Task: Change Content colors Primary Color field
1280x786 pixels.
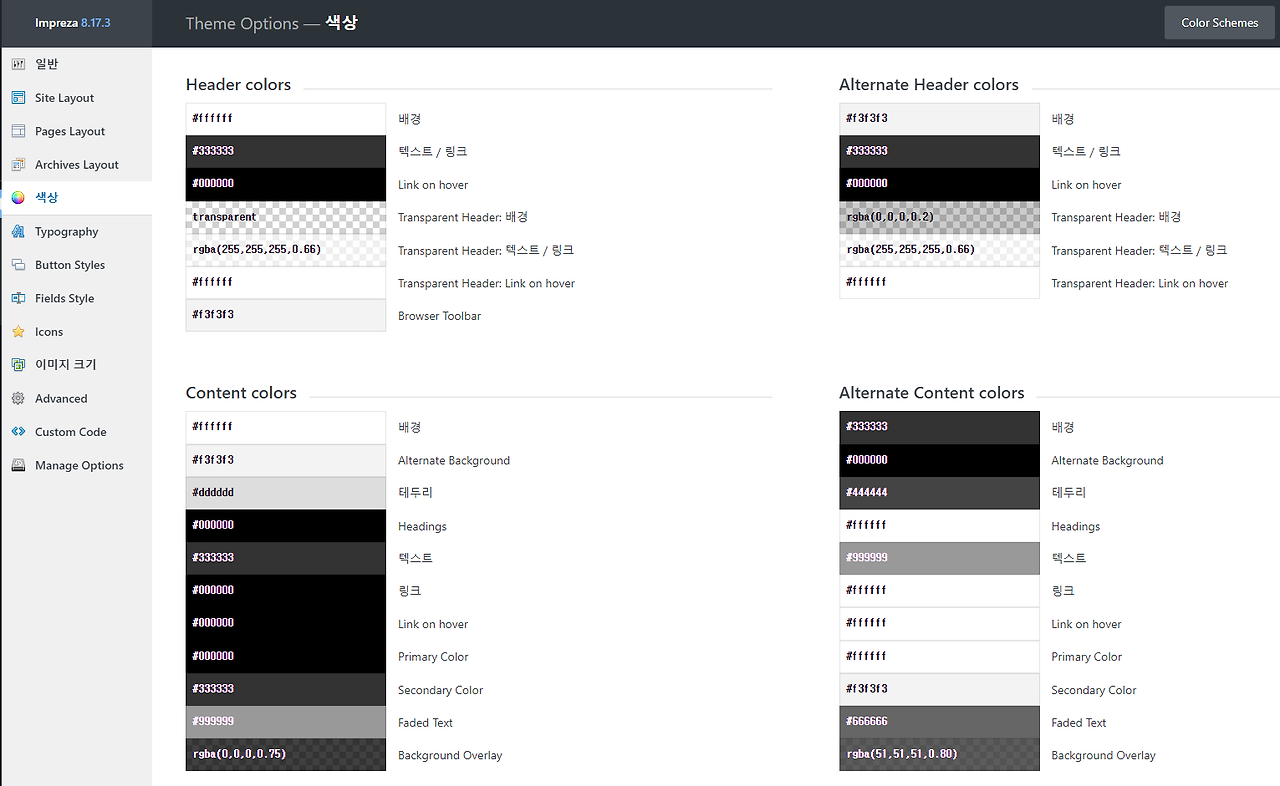Action: click(286, 656)
